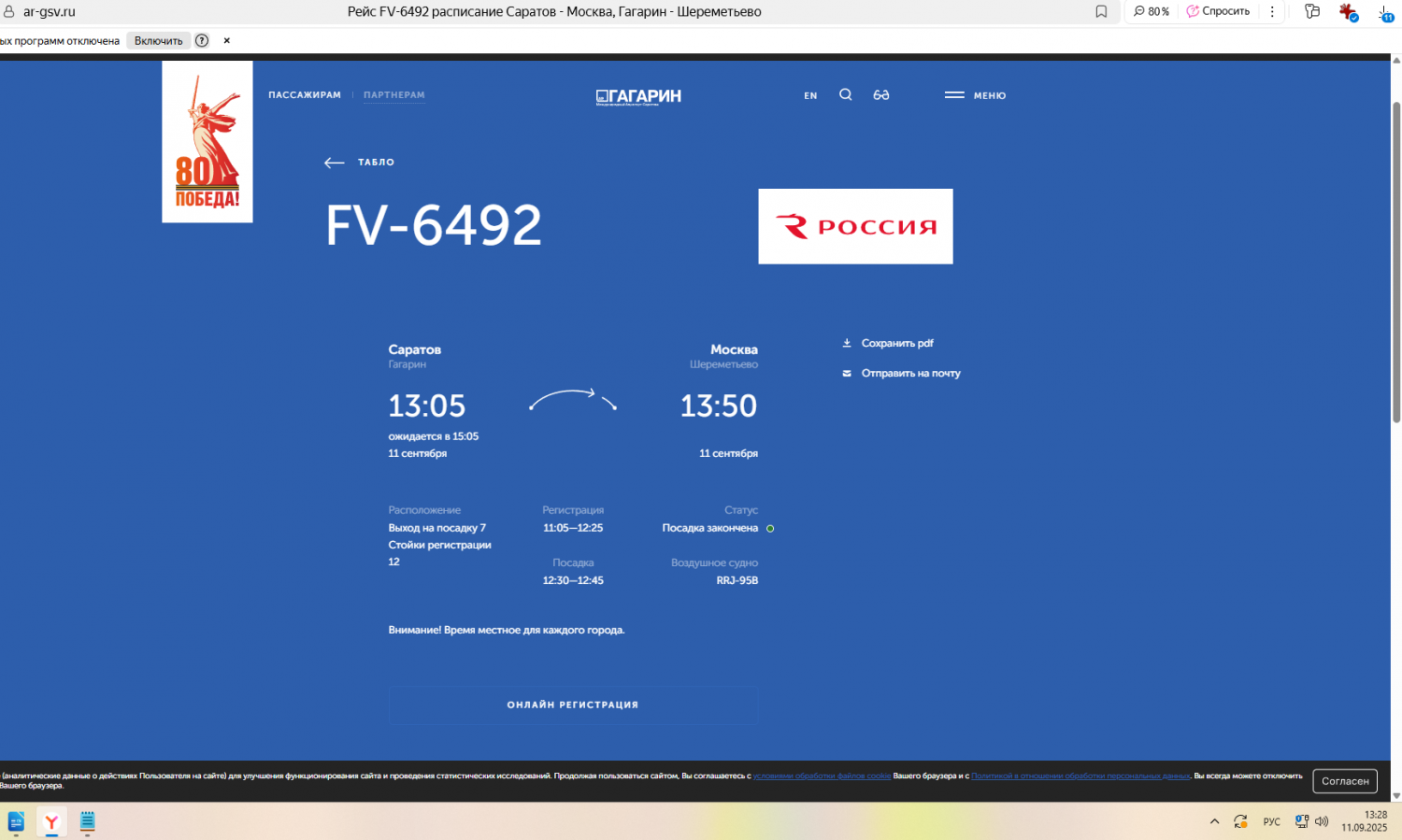
Task: Open the three-dot browser menu
Action: pyautogui.click(x=1272, y=12)
